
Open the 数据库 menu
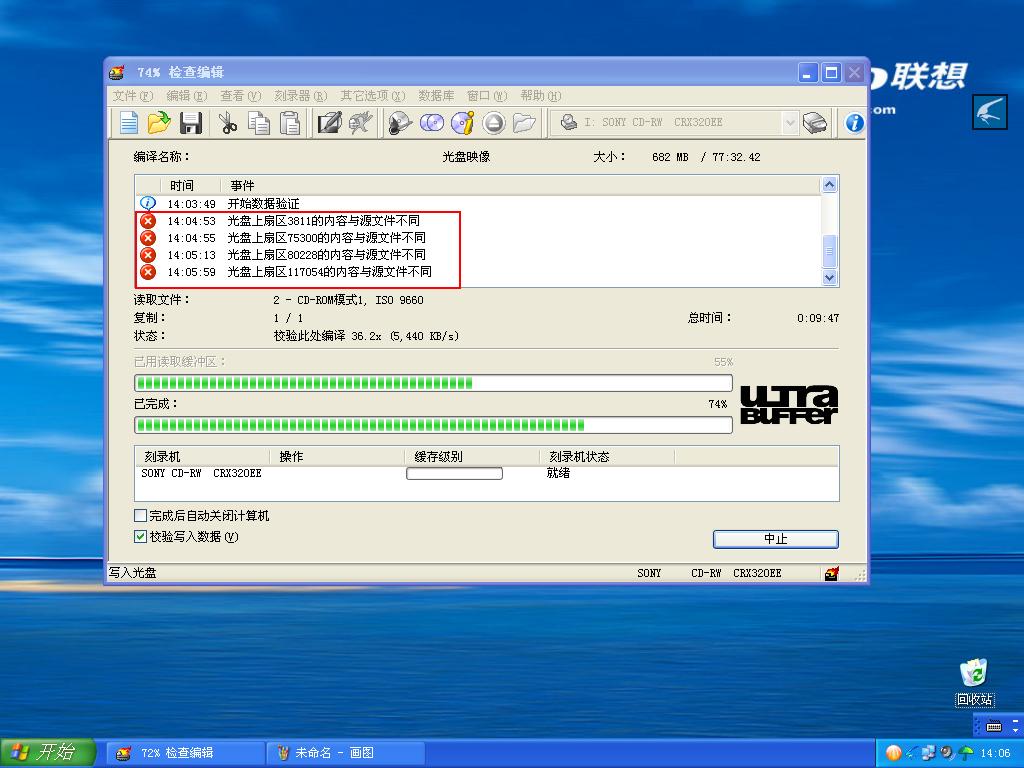point(436,96)
